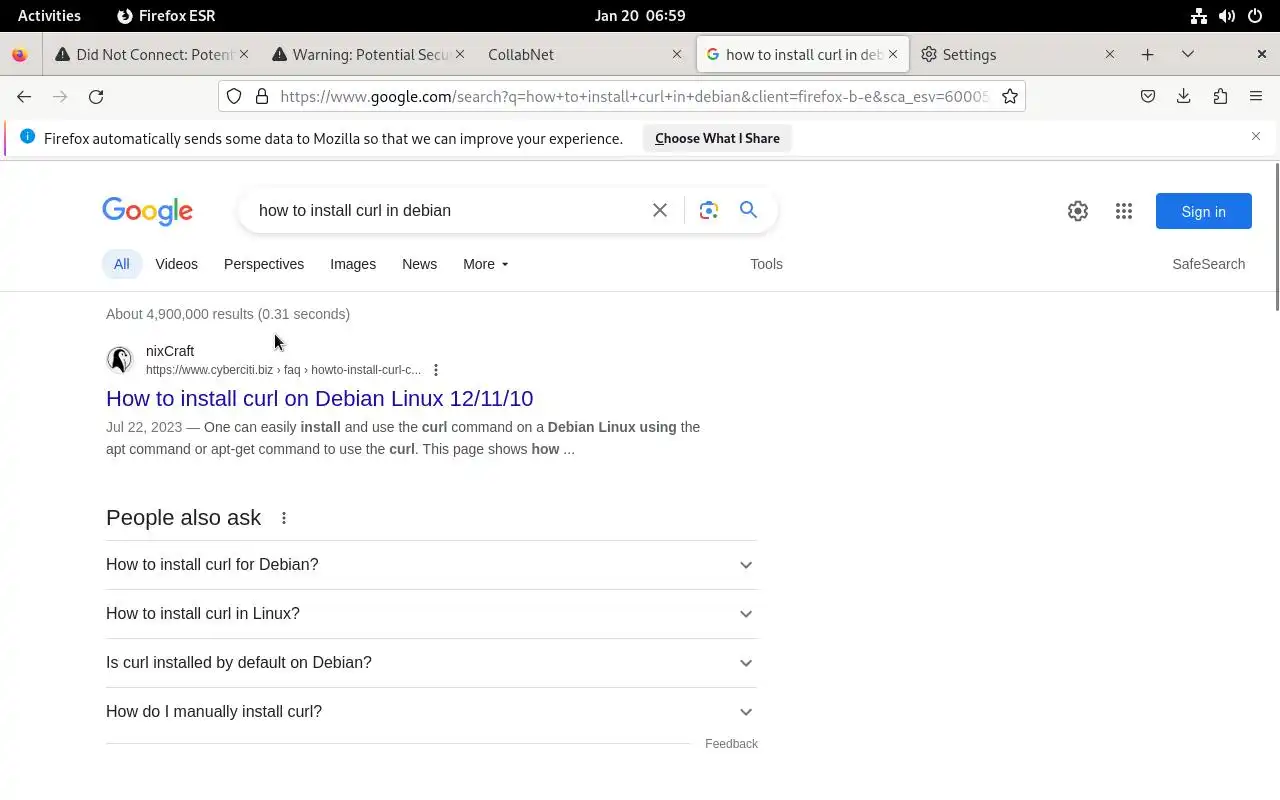This screenshot has width=1280, height=800.
Task: Expand 'How to install curl in Linux?'
Action: (431, 613)
